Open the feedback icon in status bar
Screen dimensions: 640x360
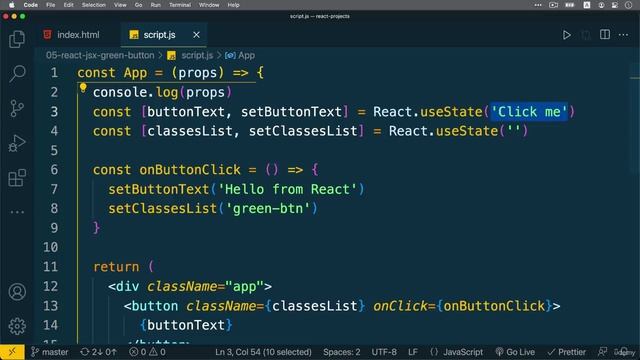pyautogui.click(x=602, y=352)
